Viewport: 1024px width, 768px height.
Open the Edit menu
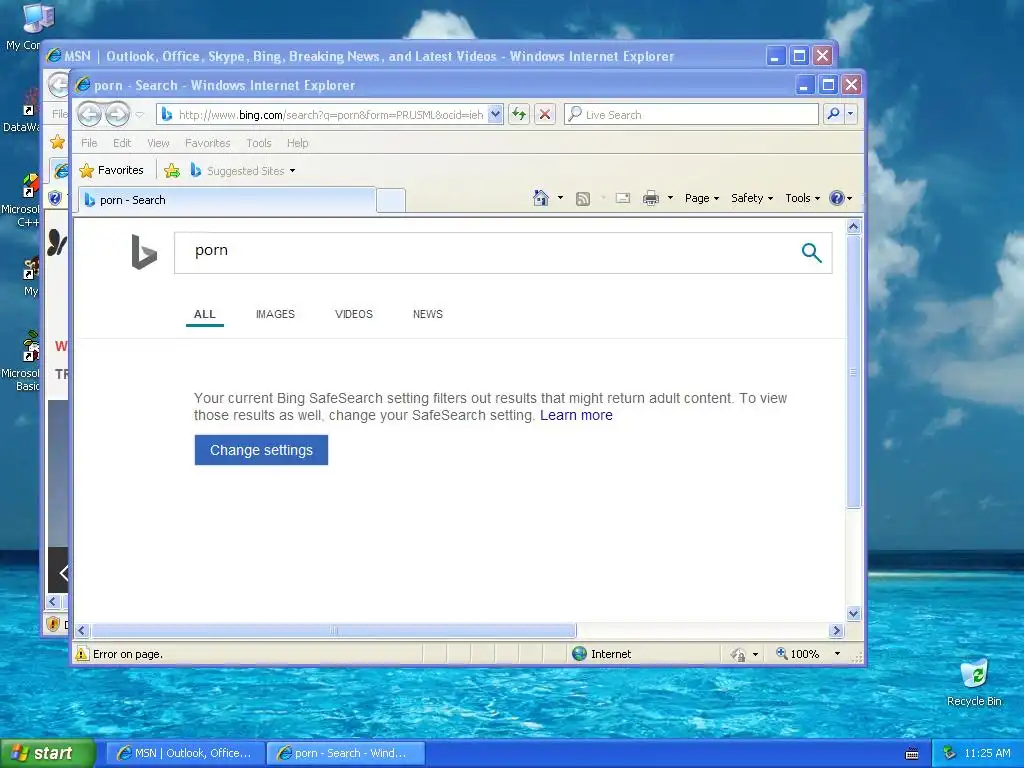(x=122, y=143)
